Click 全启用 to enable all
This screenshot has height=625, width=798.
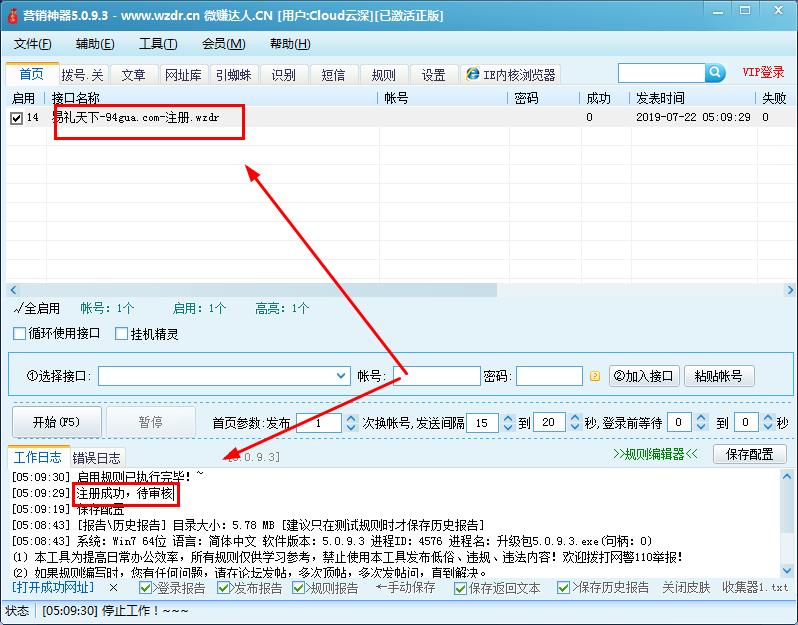pyautogui.click(x=37, y=308)
